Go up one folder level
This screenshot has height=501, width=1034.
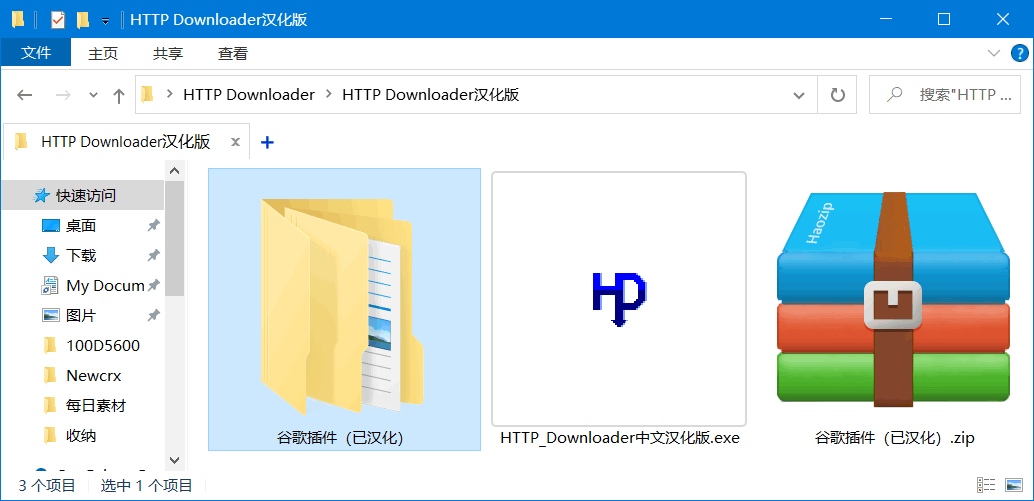pos(119,96)
